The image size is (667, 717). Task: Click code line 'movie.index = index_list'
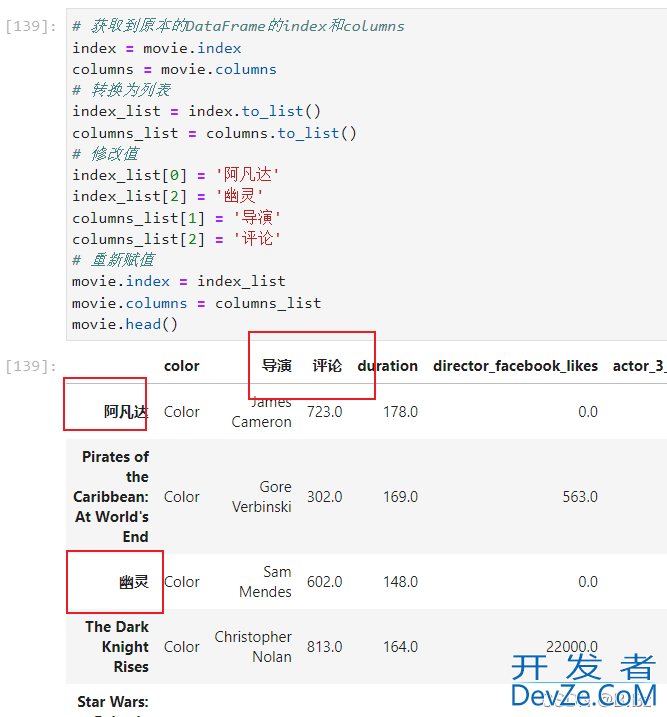(179, 281)
